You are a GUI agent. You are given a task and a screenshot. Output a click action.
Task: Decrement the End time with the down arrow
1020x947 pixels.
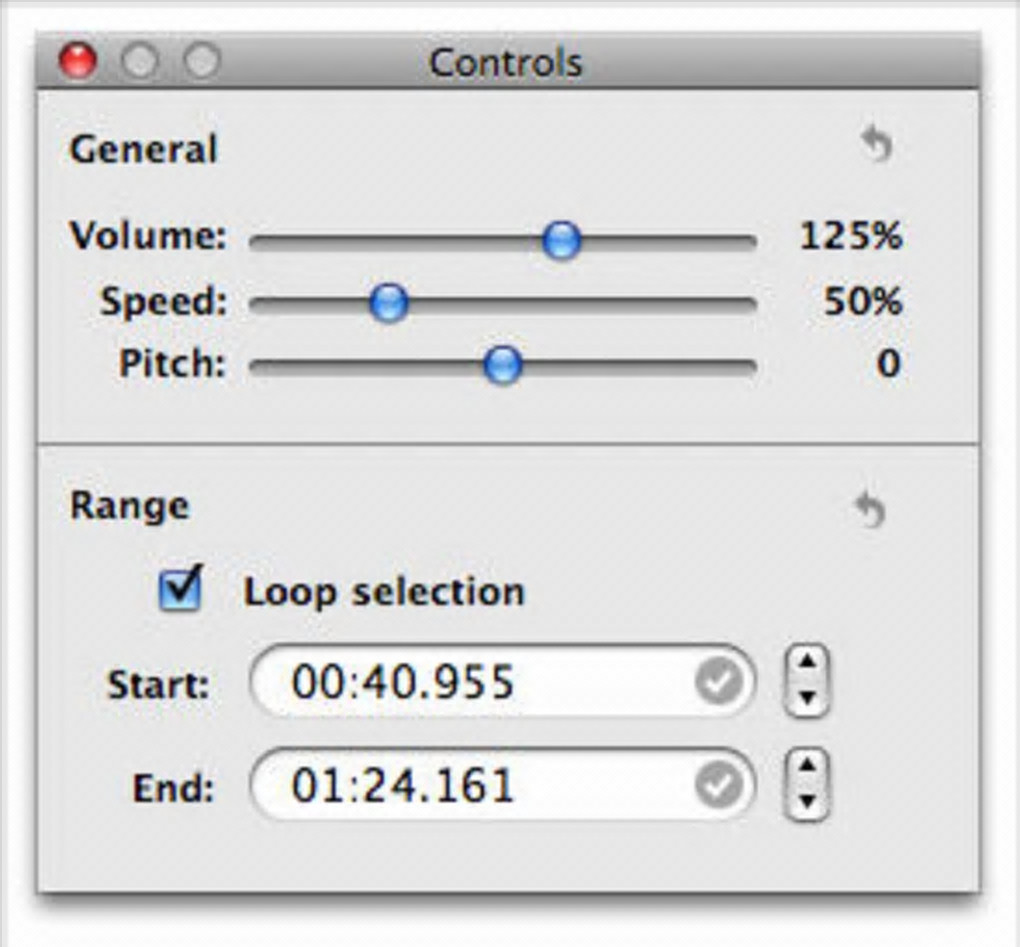[x=808, y=802]
